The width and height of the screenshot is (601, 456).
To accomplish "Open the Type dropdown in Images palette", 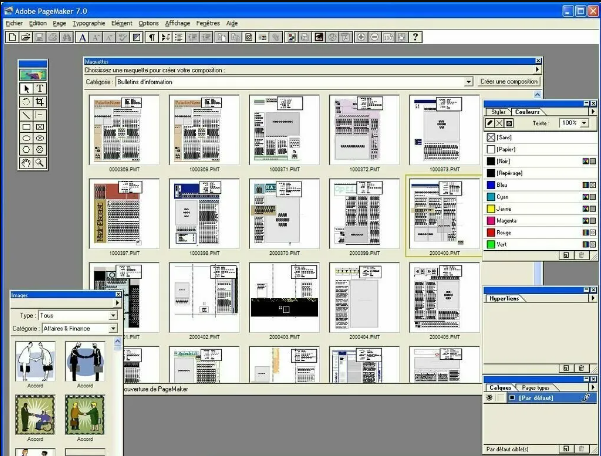I will (113, 315).
